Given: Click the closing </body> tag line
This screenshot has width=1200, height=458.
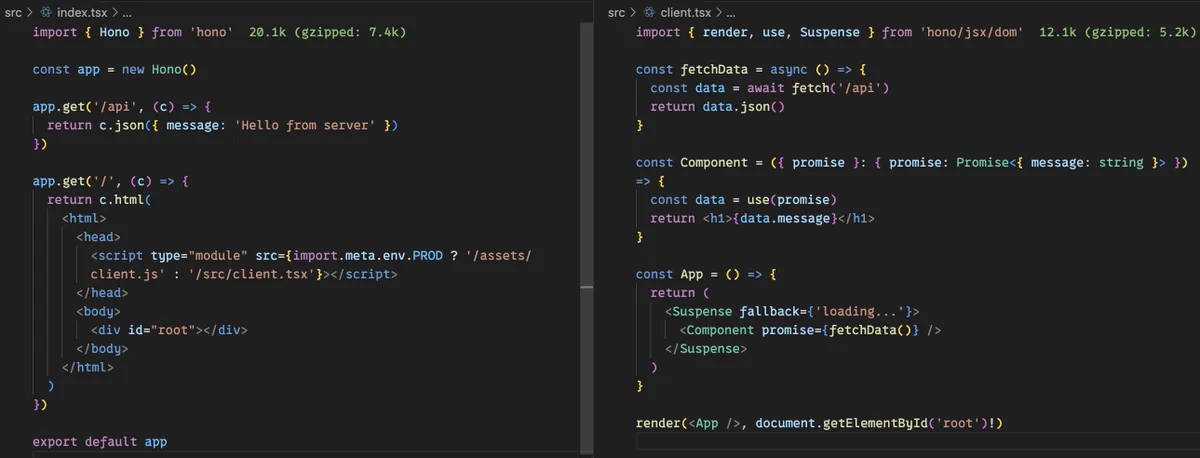Looking at the screenshot, I should point(102,348).
